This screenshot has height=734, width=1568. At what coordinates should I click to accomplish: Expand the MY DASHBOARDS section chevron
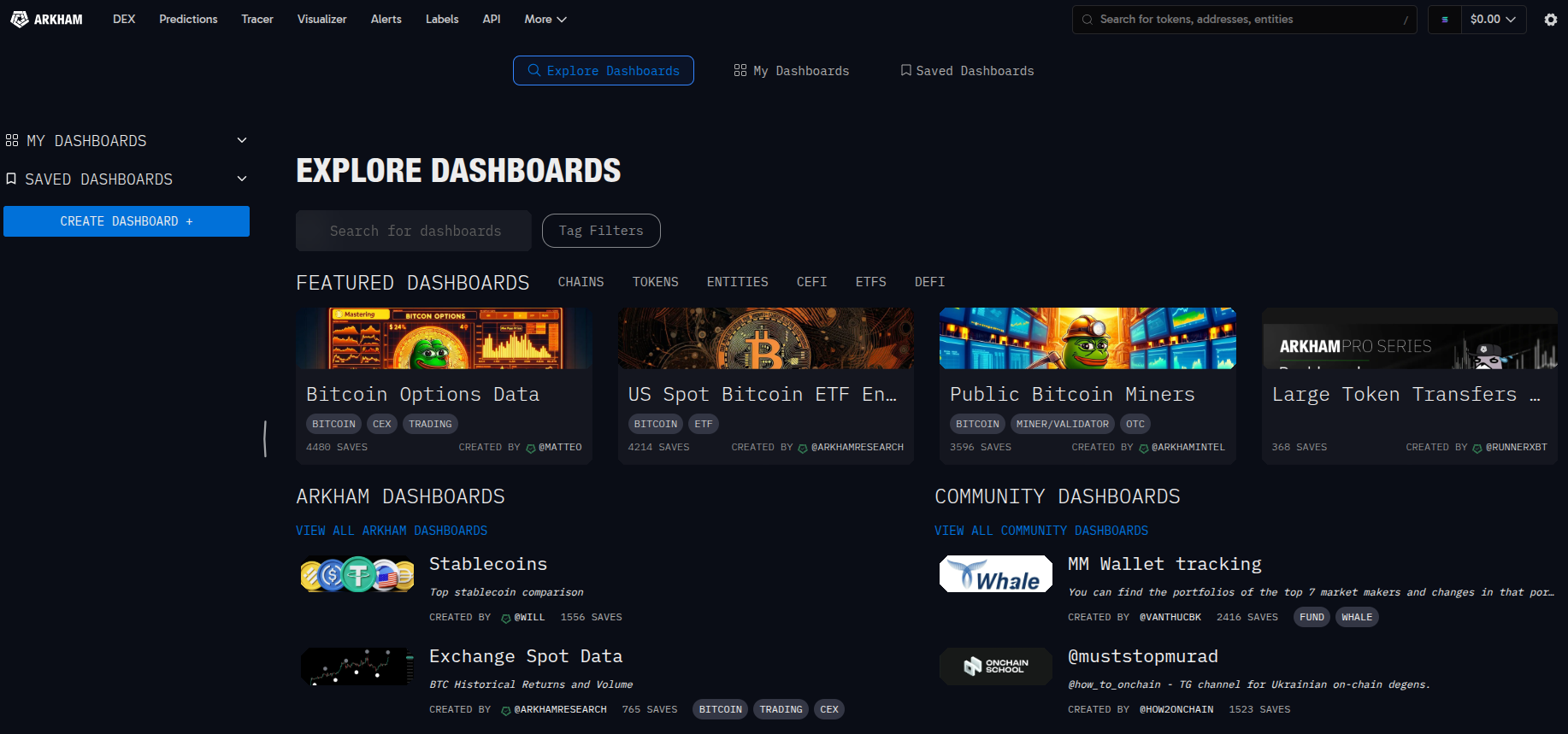242,140
